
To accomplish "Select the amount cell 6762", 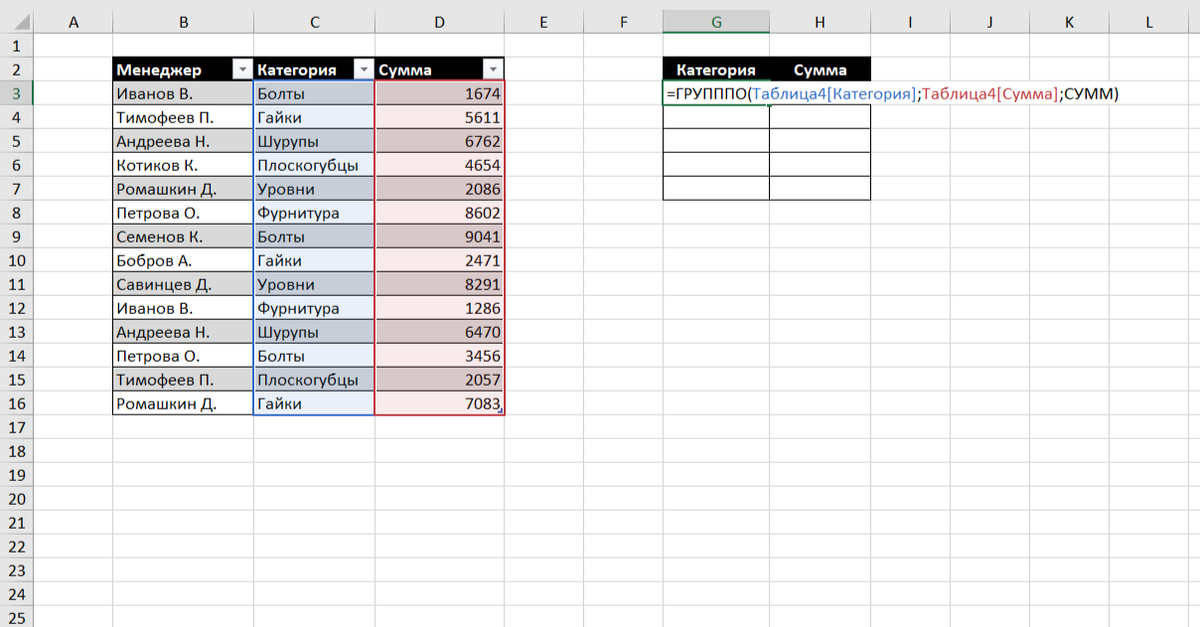I will click(x=439, y=141).
